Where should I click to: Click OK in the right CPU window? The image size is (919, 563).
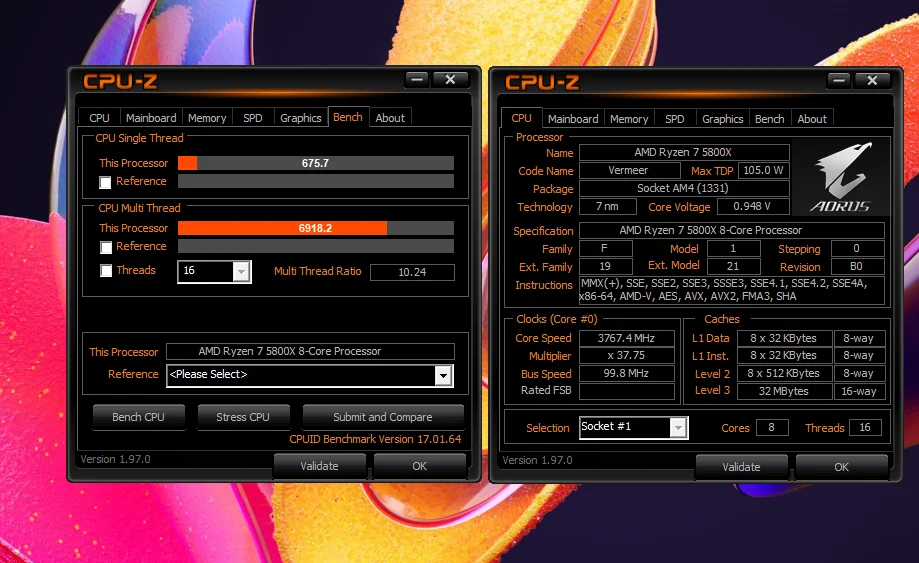(842, 468)
